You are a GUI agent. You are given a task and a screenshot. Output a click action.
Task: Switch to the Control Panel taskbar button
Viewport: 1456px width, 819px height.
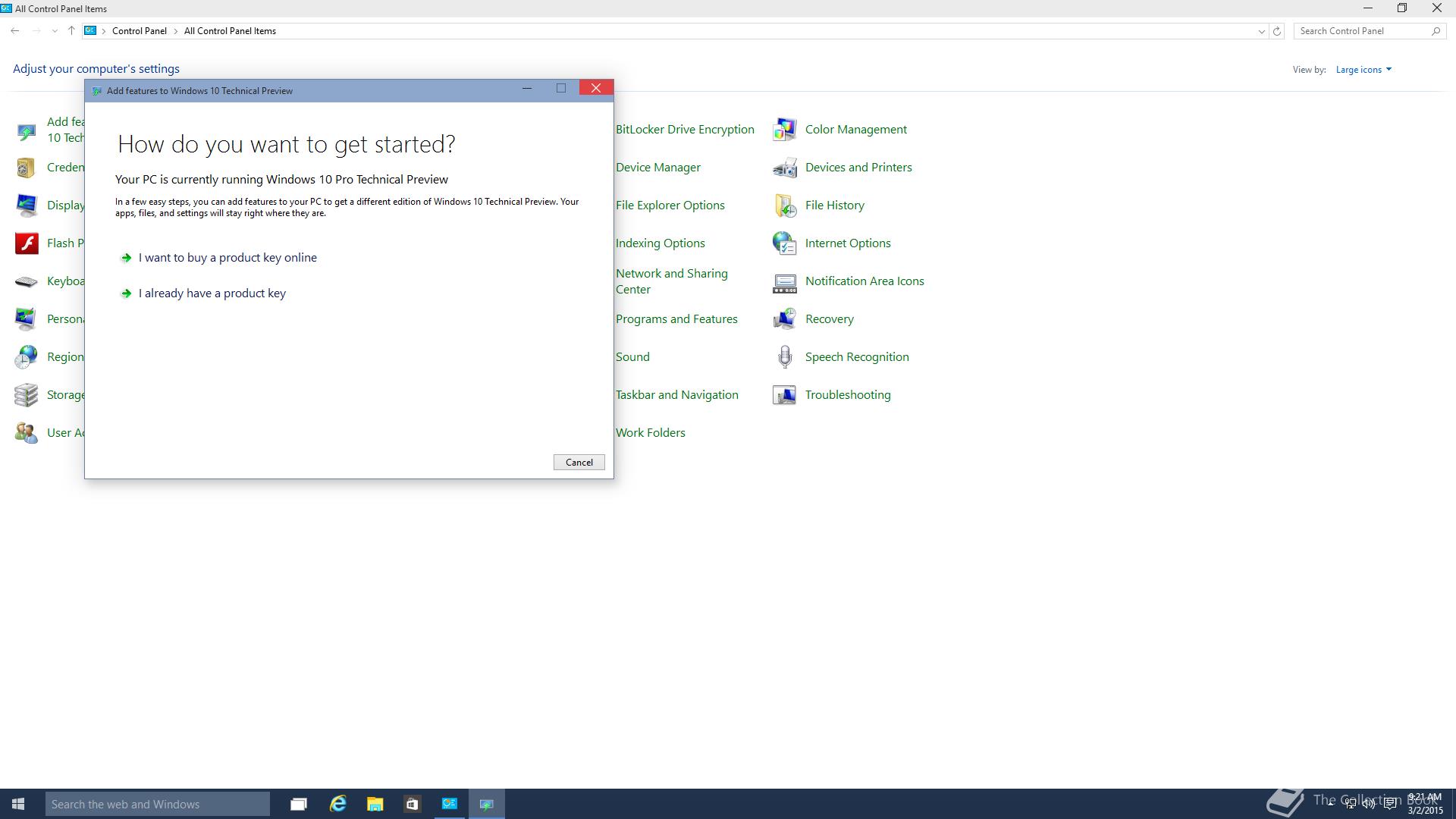pyautogui.click(x=450, y=804)
